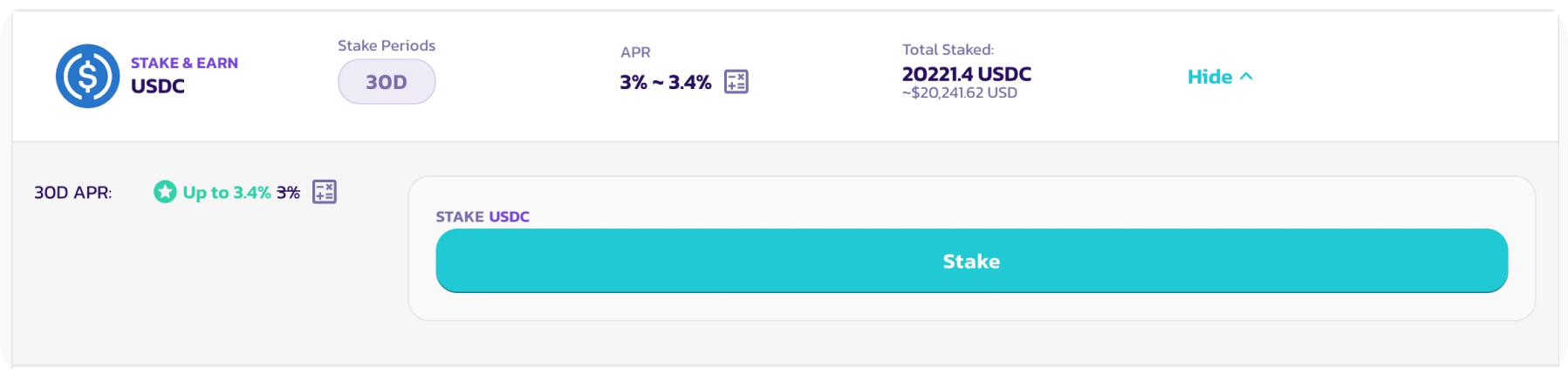Click the ~$20,241.62 USD estimate

960,92
